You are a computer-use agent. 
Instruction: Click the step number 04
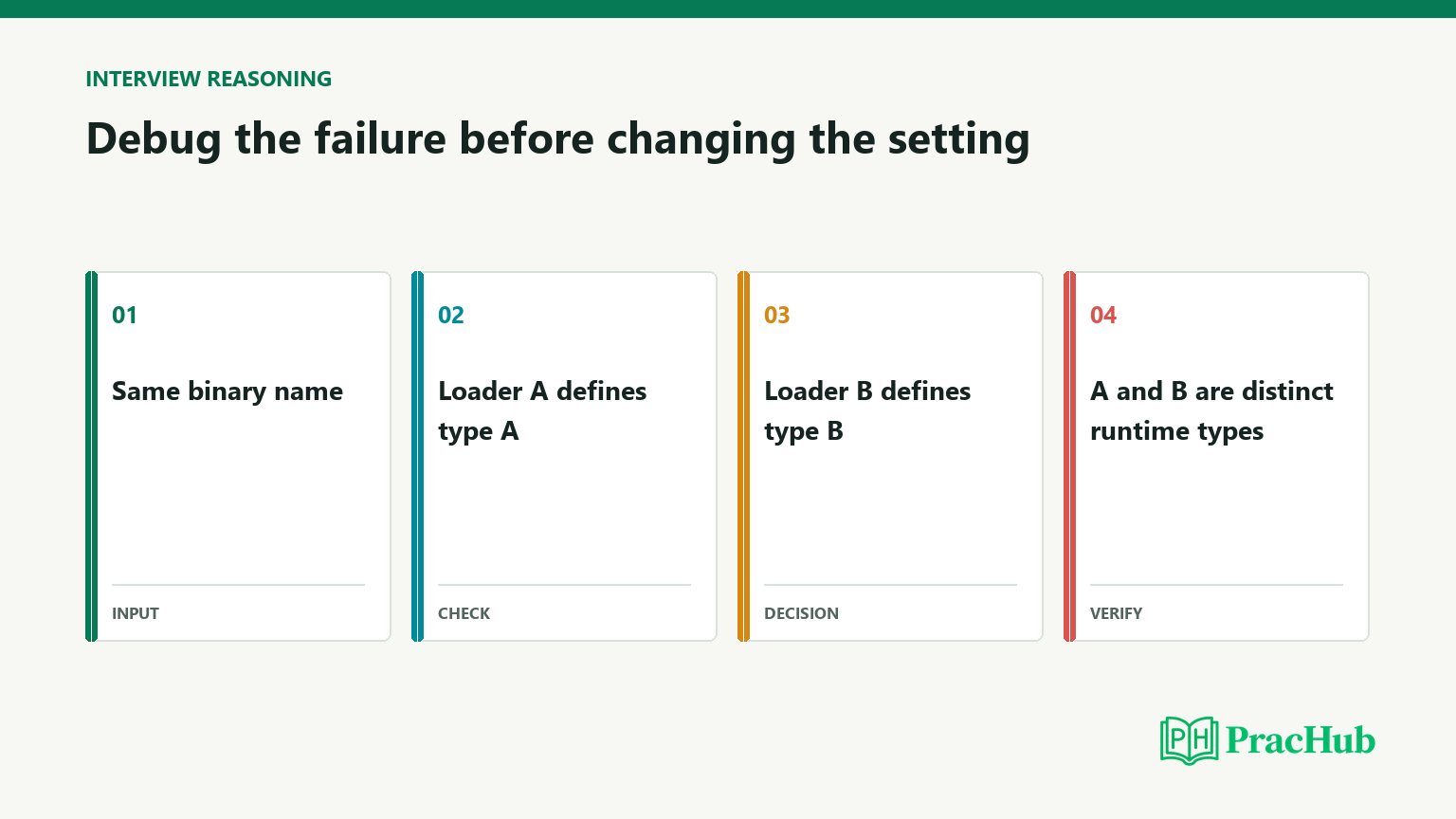point(1102,315)
